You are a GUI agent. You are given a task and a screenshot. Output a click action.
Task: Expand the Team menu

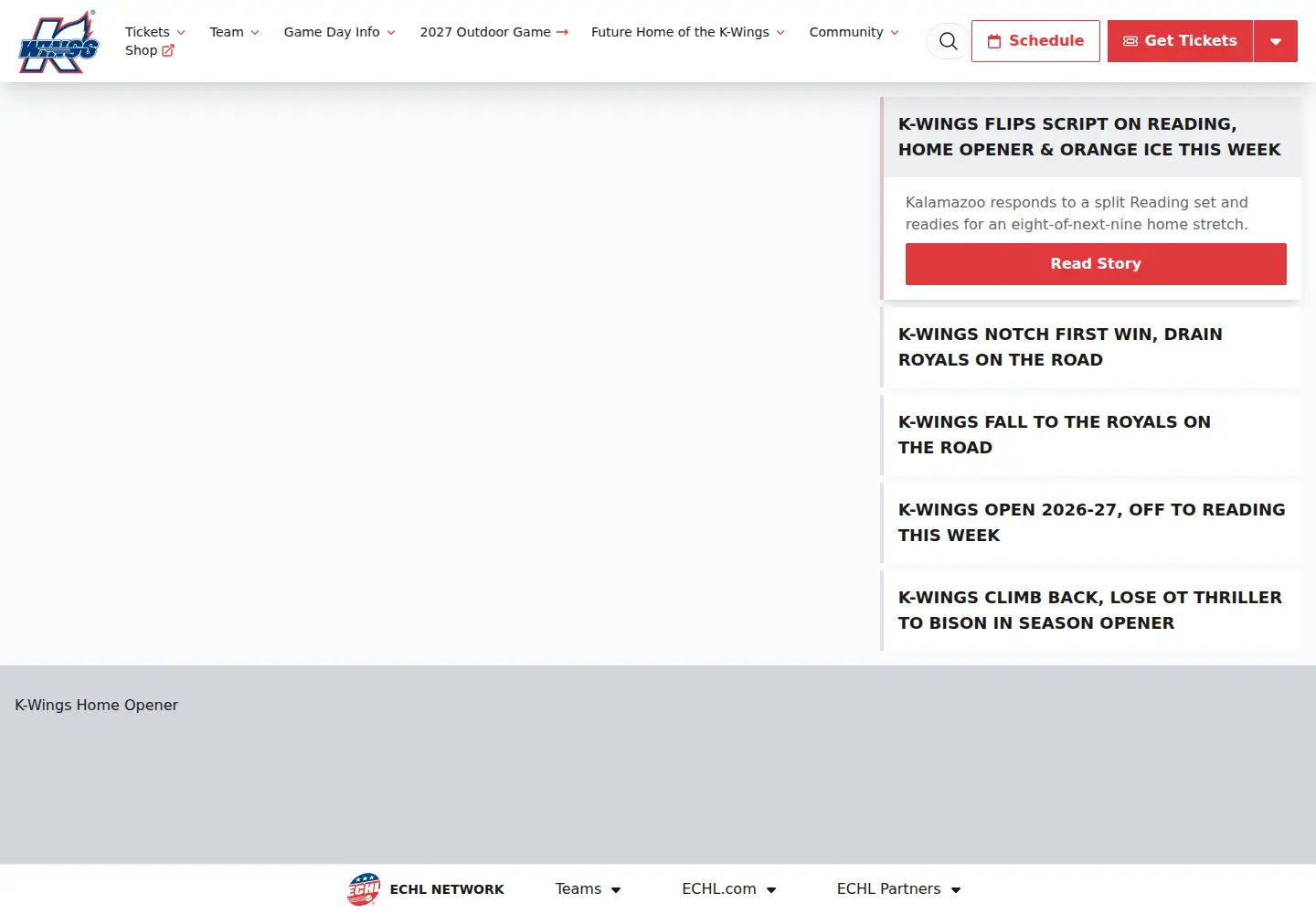tap(234, 32)
